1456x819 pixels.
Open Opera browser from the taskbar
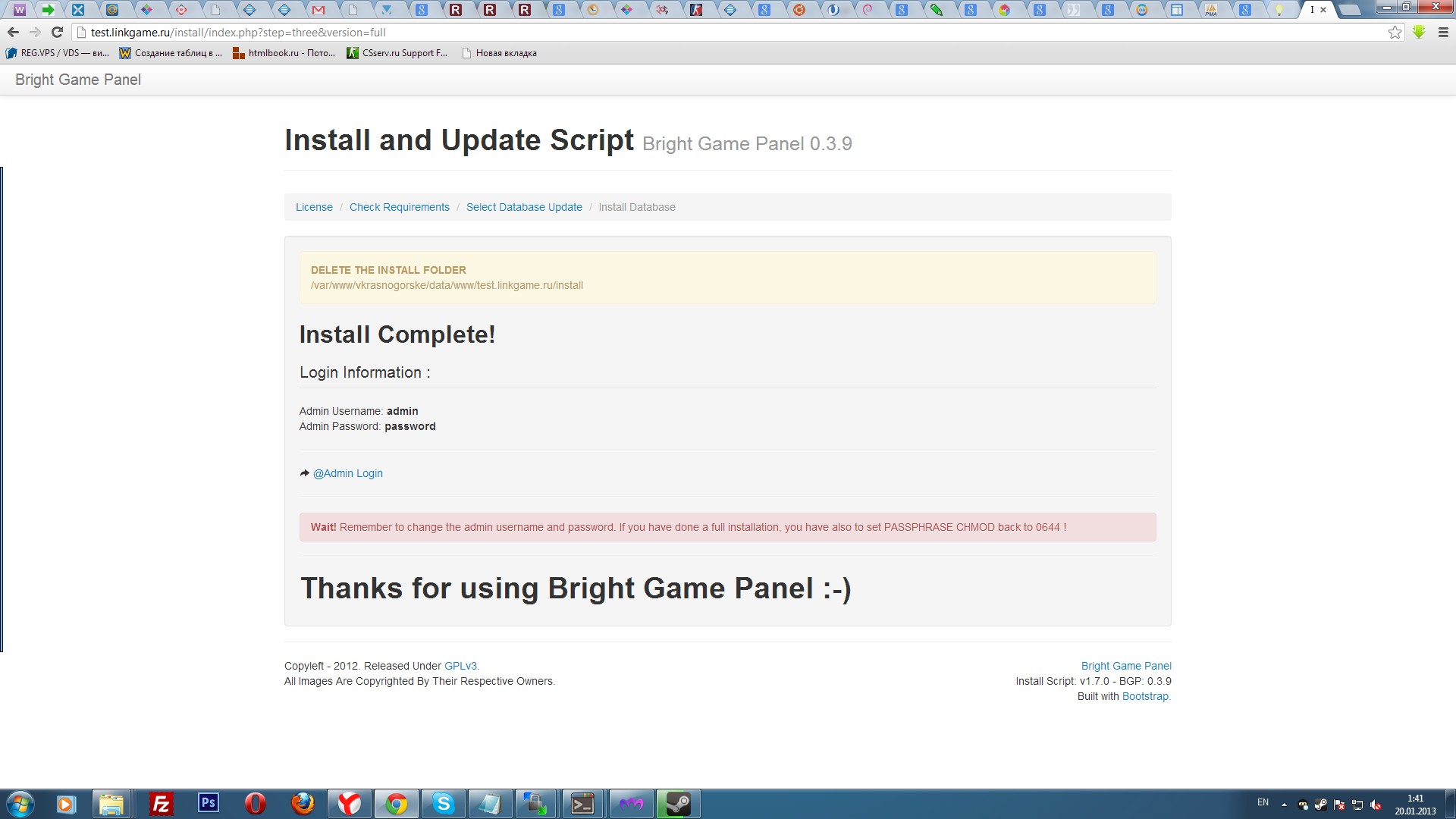point(255,804)
